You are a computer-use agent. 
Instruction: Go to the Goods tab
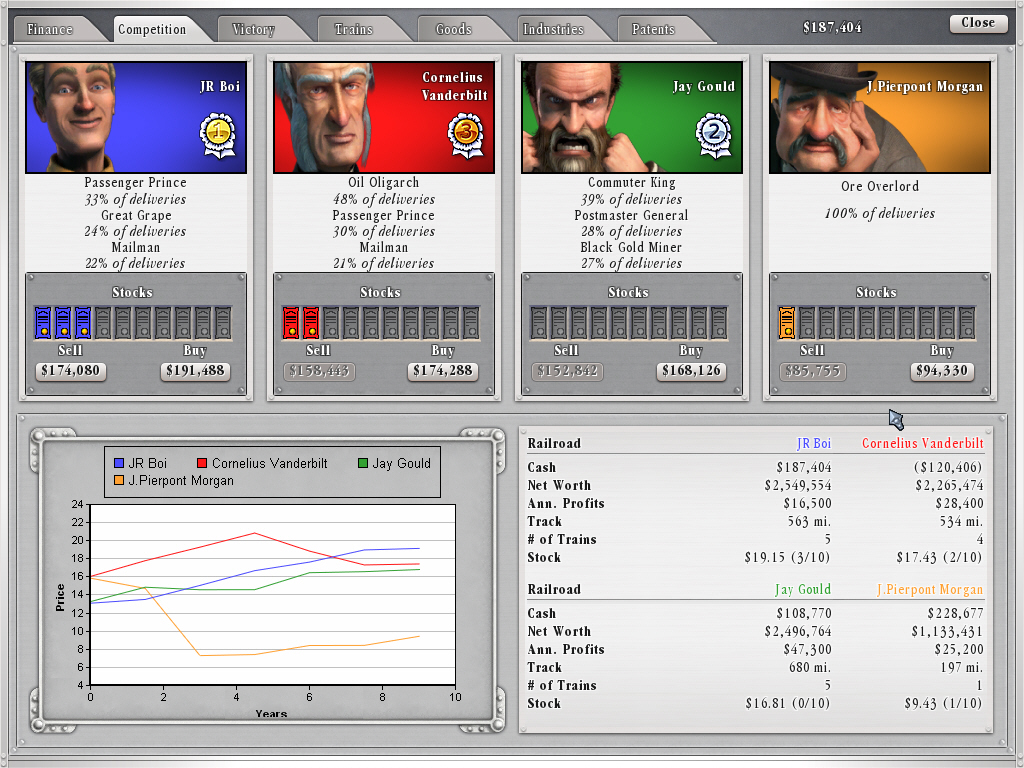(x=453, y=29)
